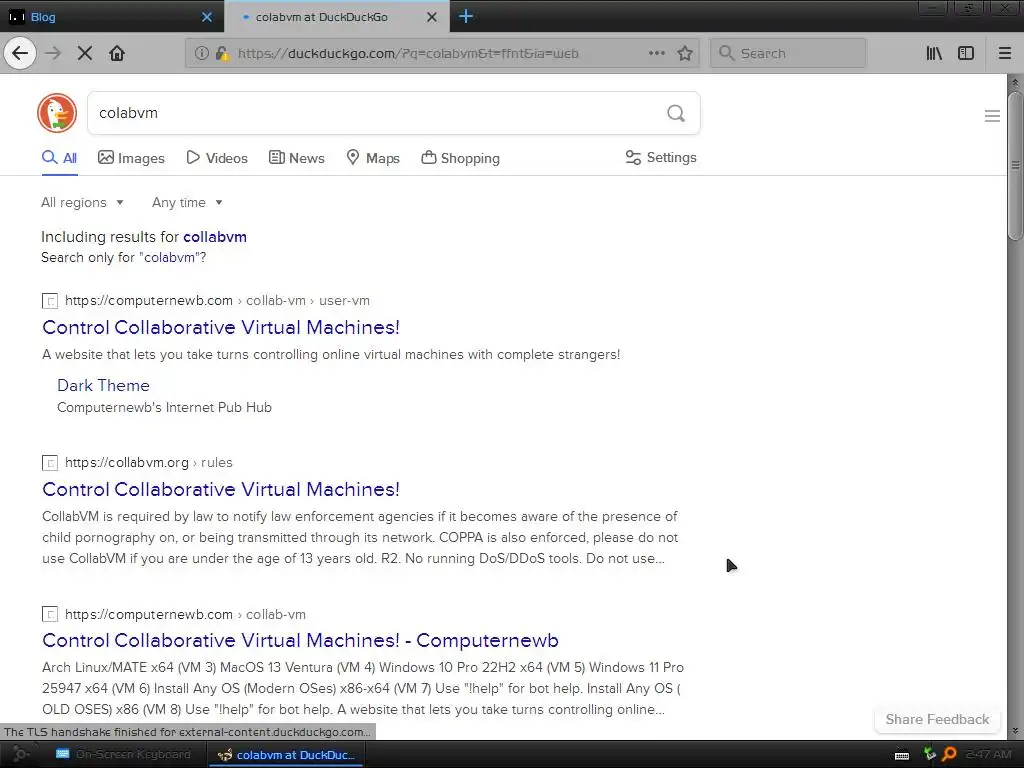The height and width of the screenshot is (768, 1024).
Task: Open the Dark Theme sublink
Action: click(103, 385)
